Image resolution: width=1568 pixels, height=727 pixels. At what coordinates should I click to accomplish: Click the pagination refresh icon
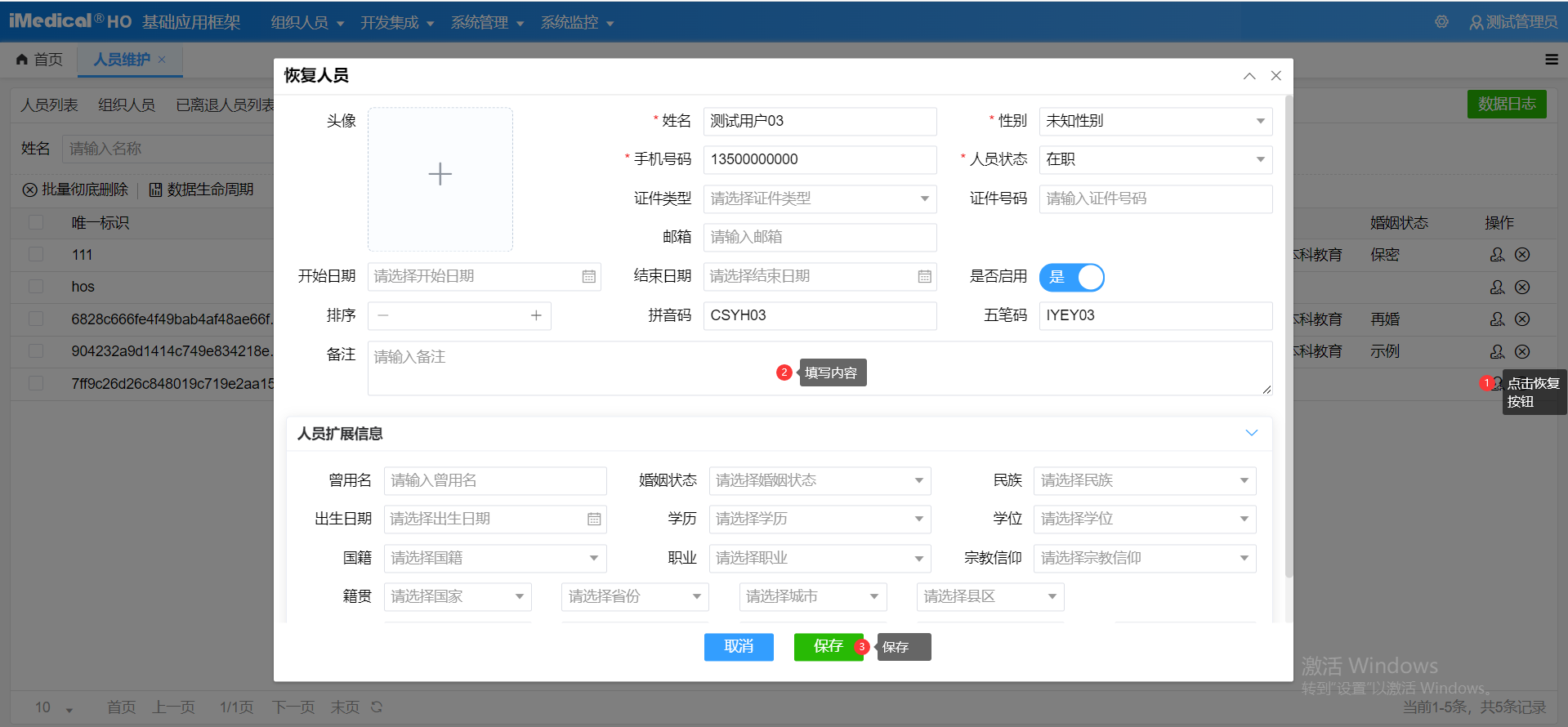coord(377,707)
